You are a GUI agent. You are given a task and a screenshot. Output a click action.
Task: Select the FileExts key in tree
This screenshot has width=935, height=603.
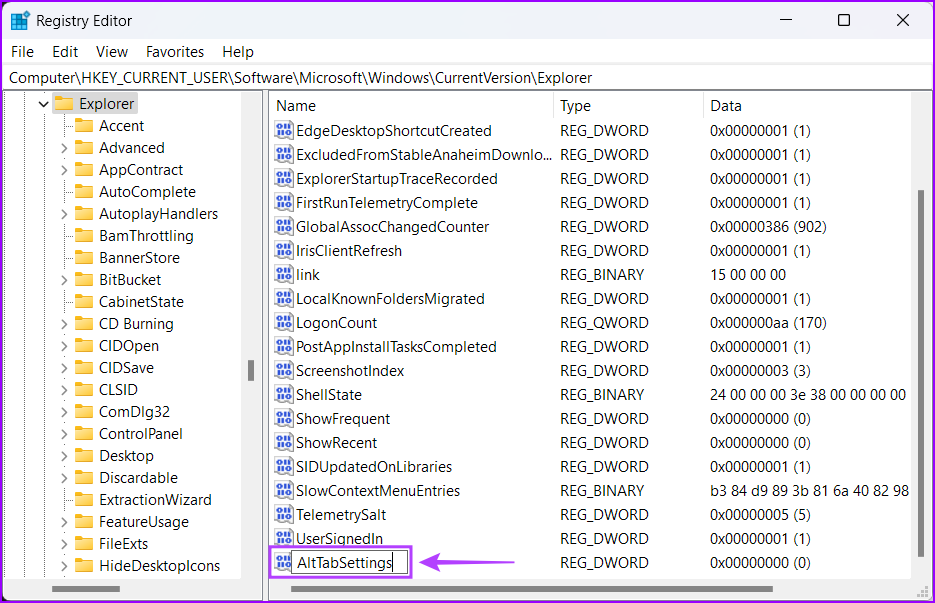(x=123, y=544)
